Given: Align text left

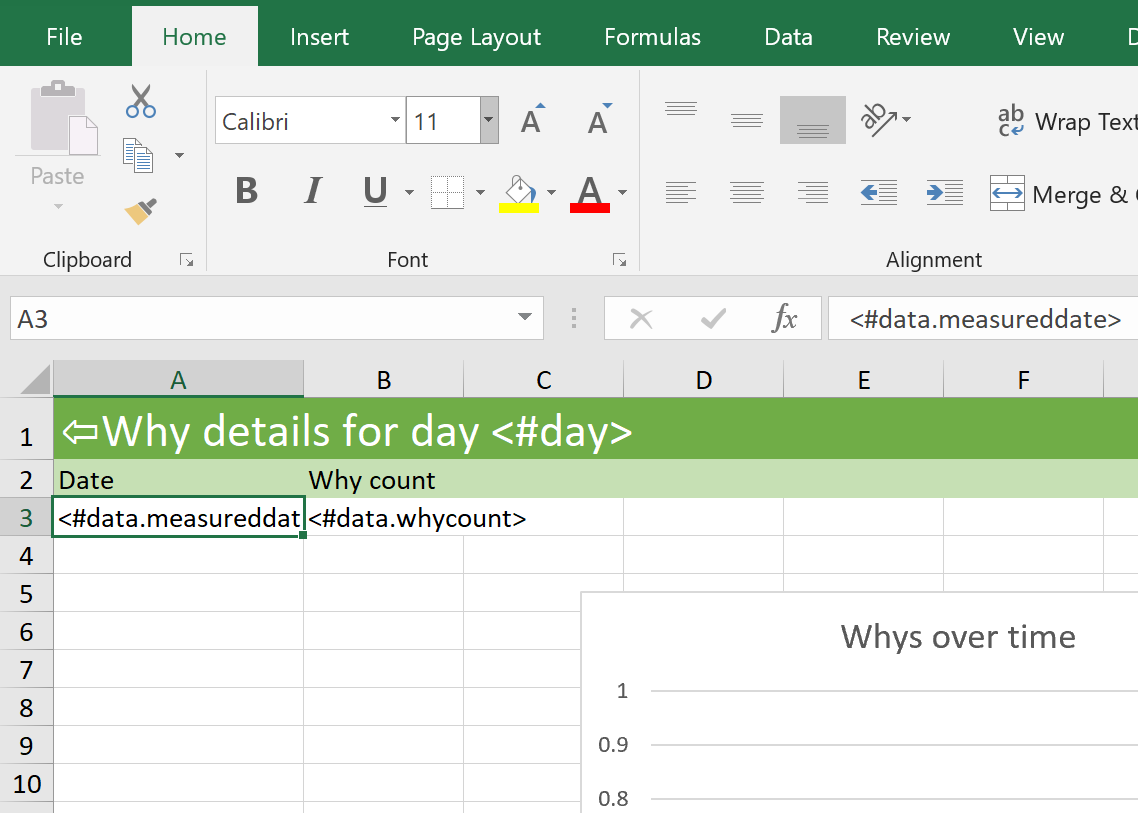Looking at the screenshot, I should pyautogui.click(x=681, y=192).
